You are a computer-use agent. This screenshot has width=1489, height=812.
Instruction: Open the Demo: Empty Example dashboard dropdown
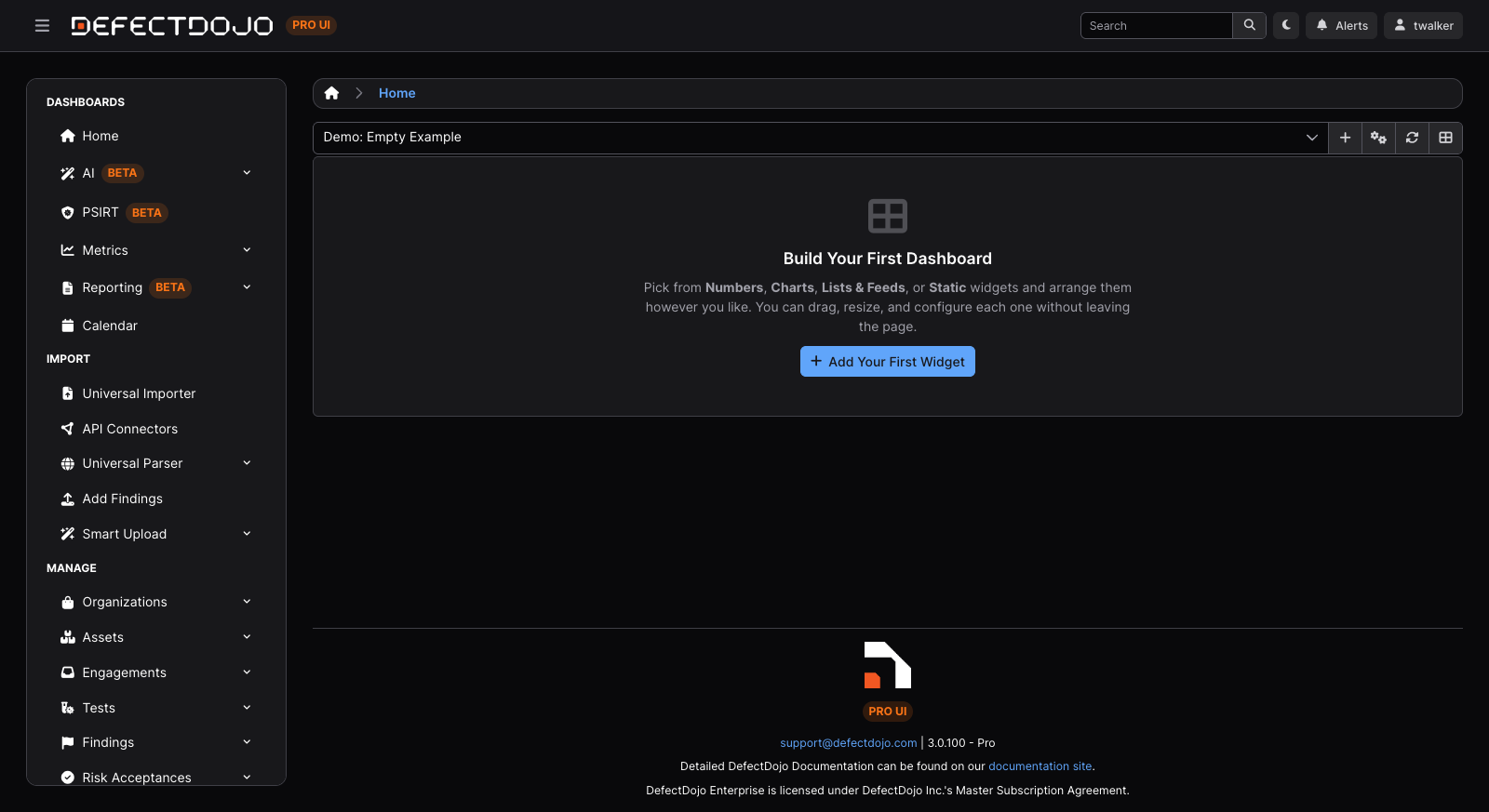coord(820,138)
